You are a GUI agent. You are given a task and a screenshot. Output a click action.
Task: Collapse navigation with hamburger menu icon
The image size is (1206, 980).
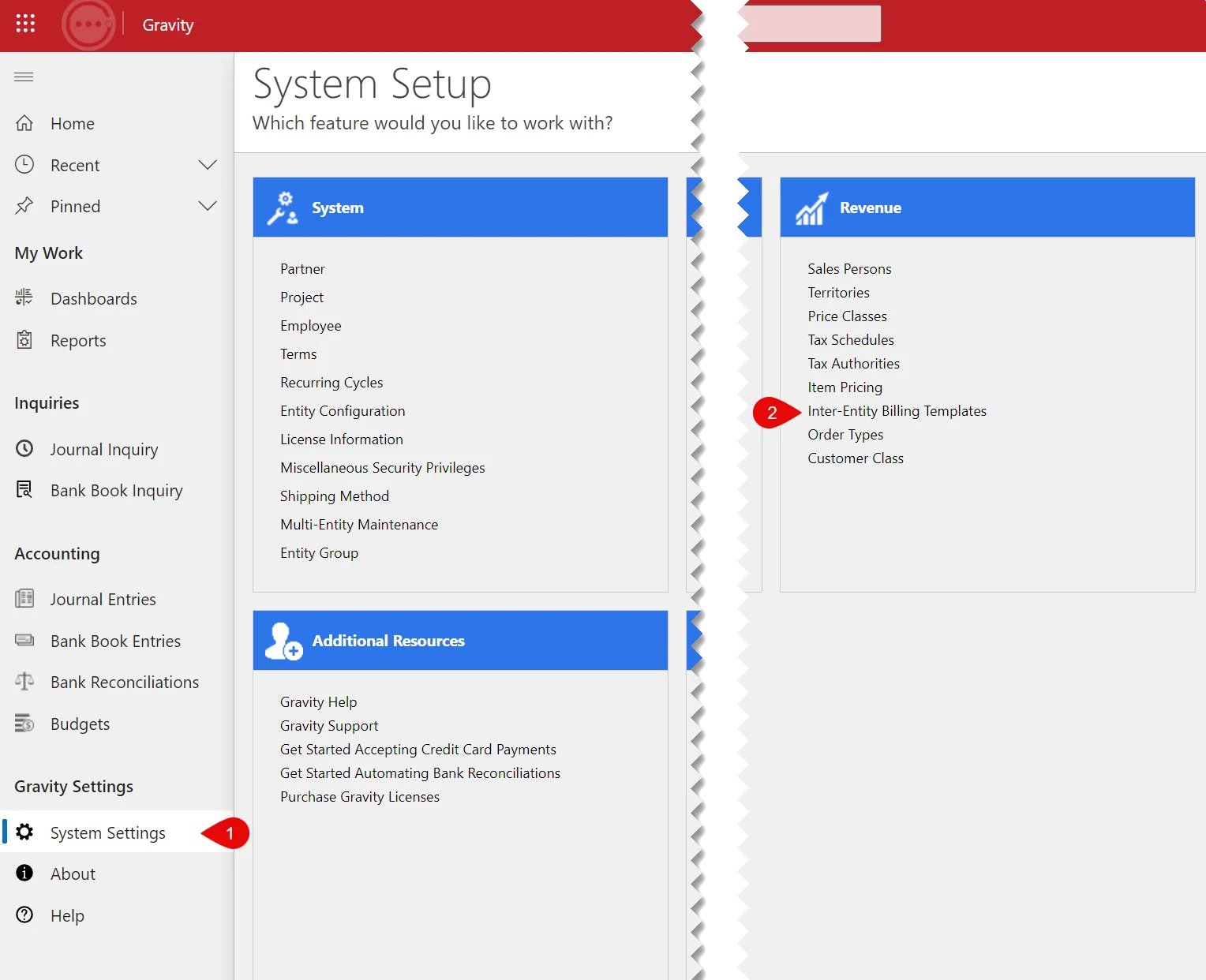point(24,77)
